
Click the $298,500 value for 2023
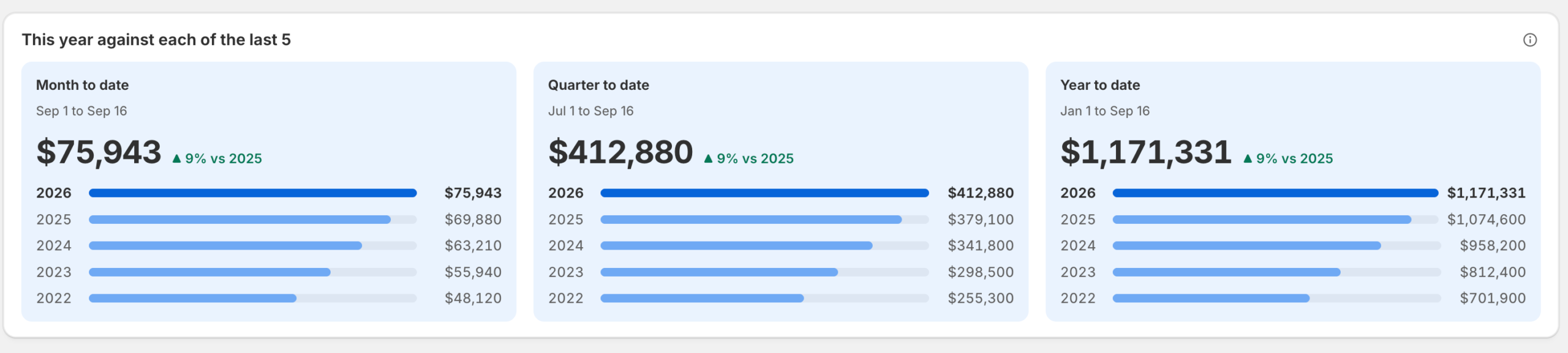981,272
